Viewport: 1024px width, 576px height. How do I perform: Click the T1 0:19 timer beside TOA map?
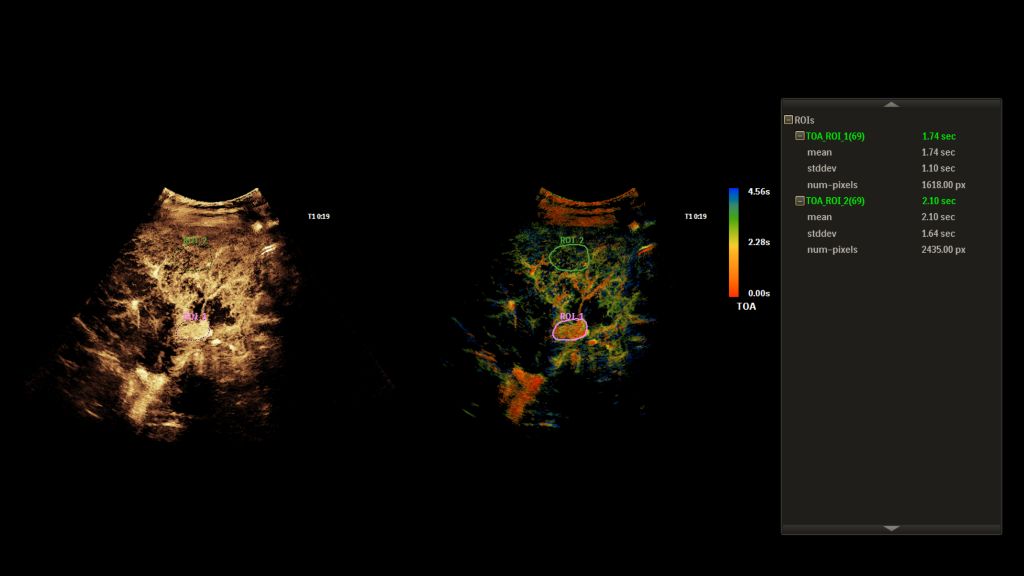point(696,216)
